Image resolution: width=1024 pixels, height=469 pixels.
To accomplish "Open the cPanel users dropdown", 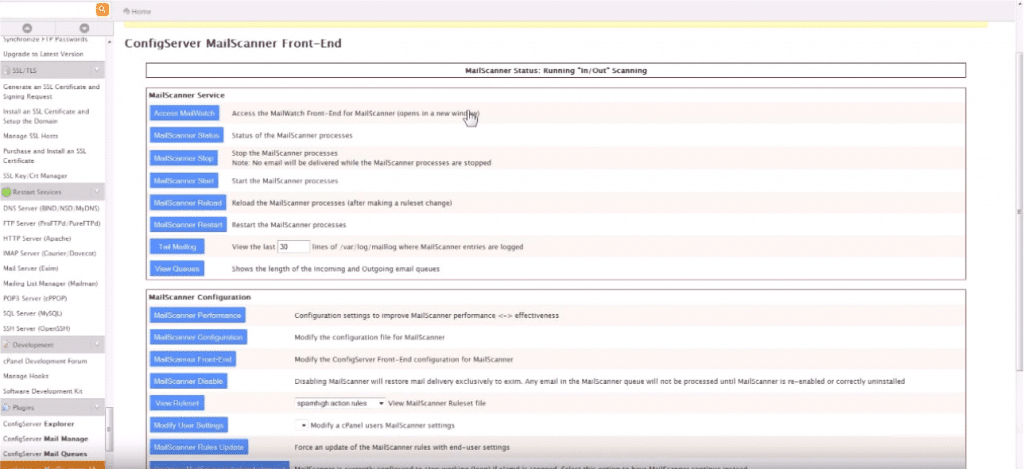I will pos(301,425).
